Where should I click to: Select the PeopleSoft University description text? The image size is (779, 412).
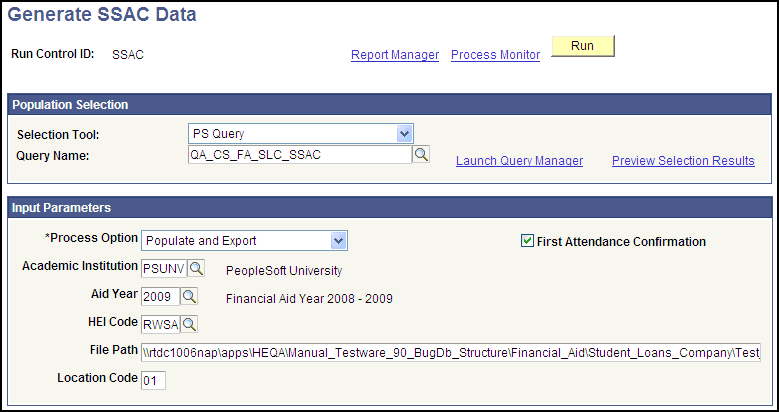pos(284,271)
